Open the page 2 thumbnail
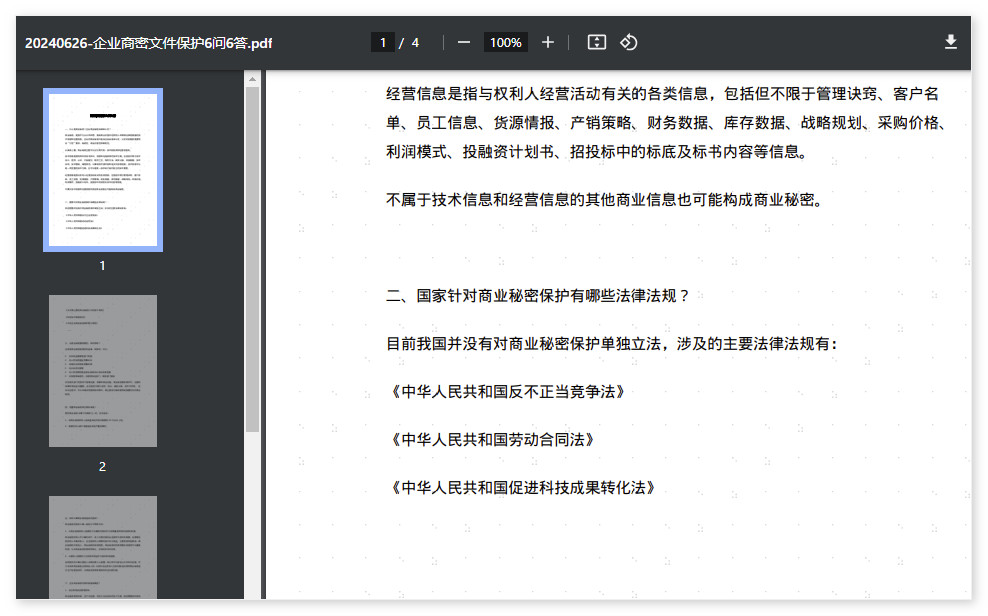 [103, 371]
